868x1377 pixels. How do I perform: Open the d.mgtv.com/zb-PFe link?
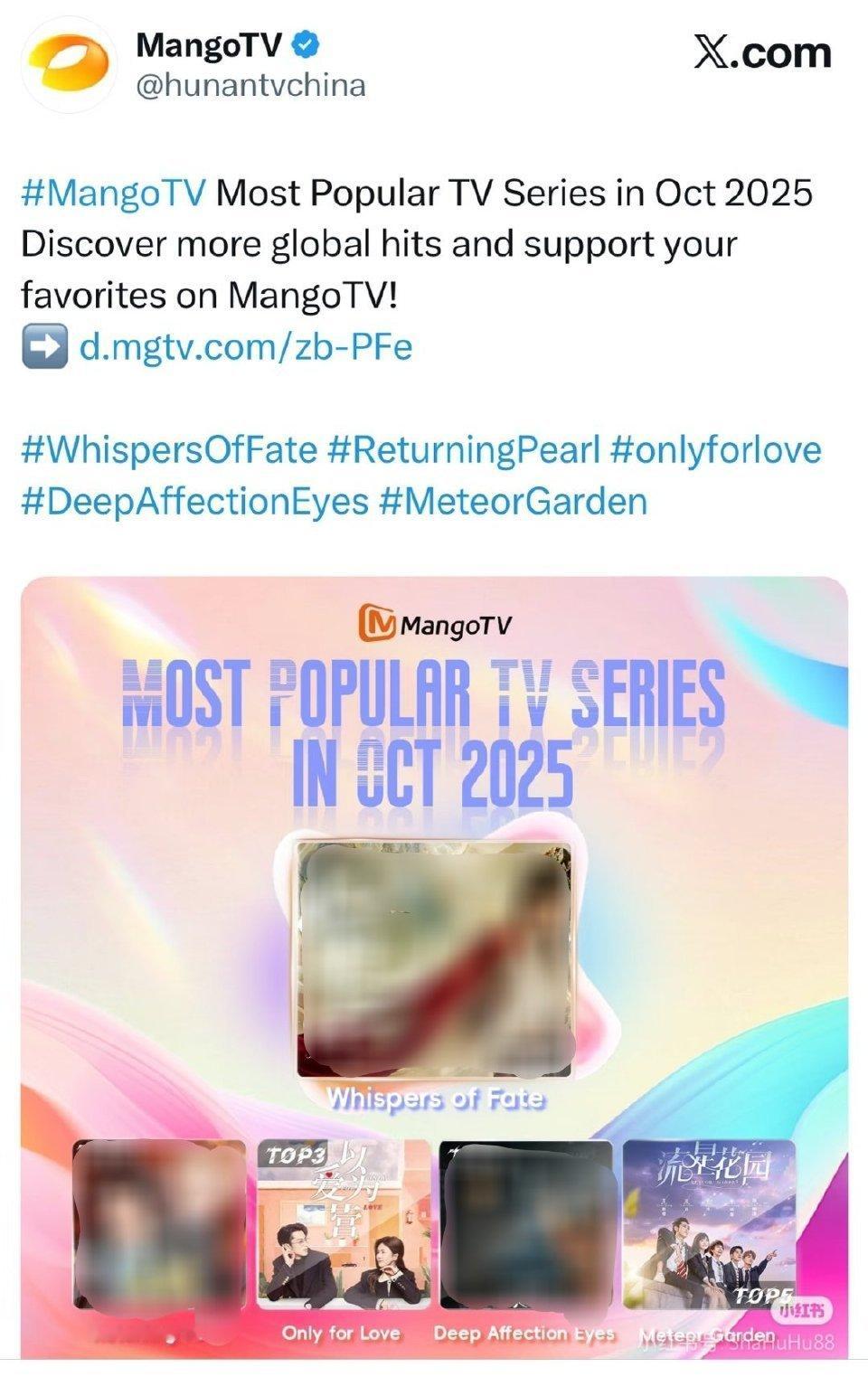point(246,346)
